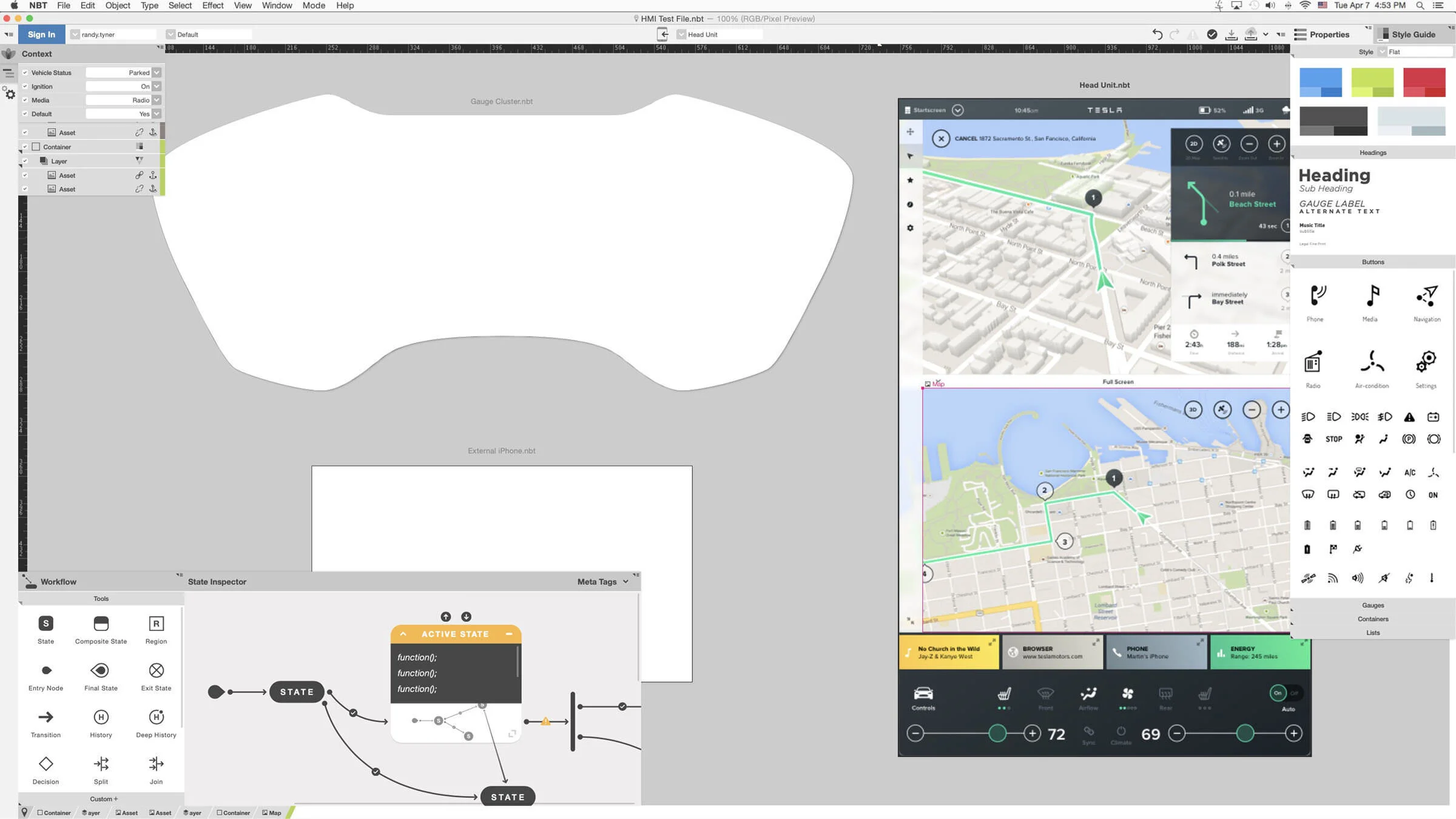Pick the Decision node tool

click(x=45, y=764)
